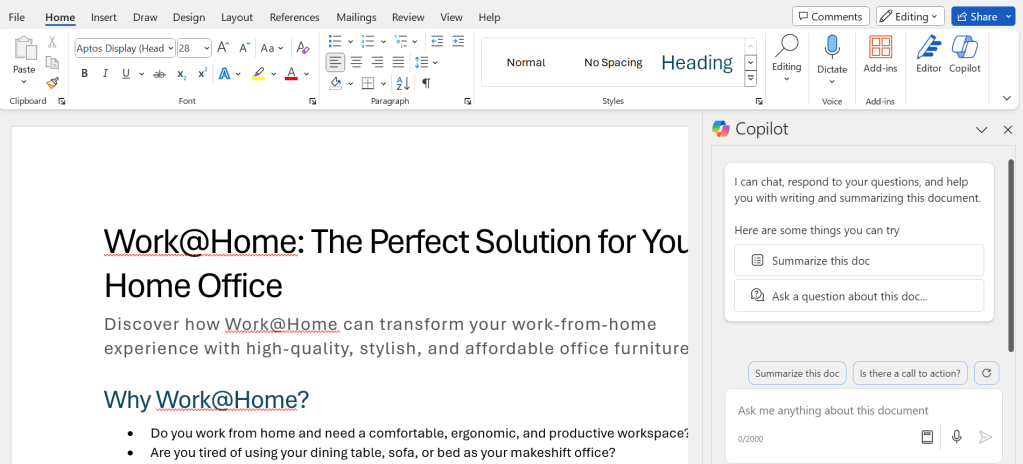The image size is (1023, 464).
Task: Click the Paste clipboard icon
Action: click(x=24, y=50)
